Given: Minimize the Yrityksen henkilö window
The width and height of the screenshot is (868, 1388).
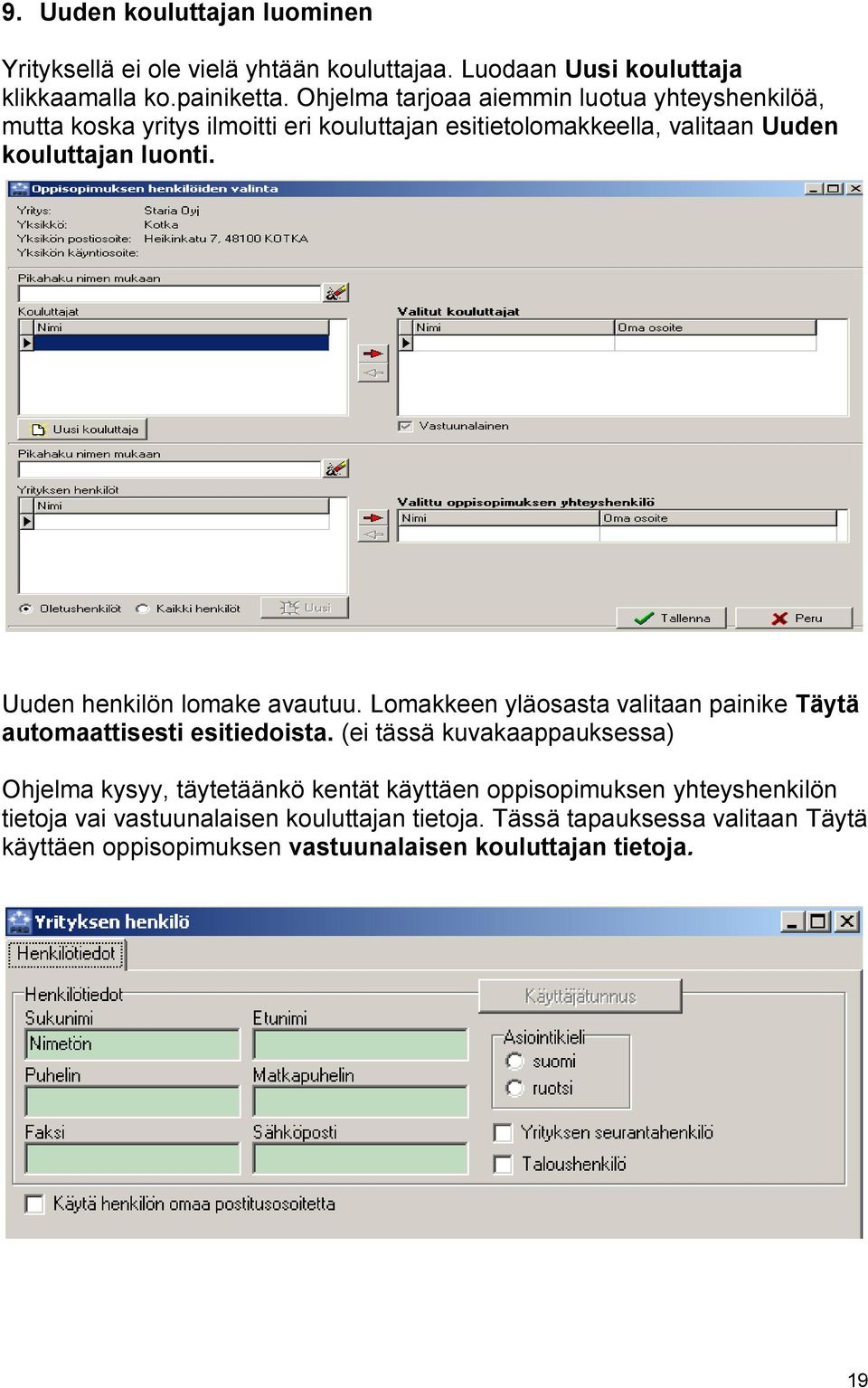Looking at the screenshot, I should [x=792, y=921].
